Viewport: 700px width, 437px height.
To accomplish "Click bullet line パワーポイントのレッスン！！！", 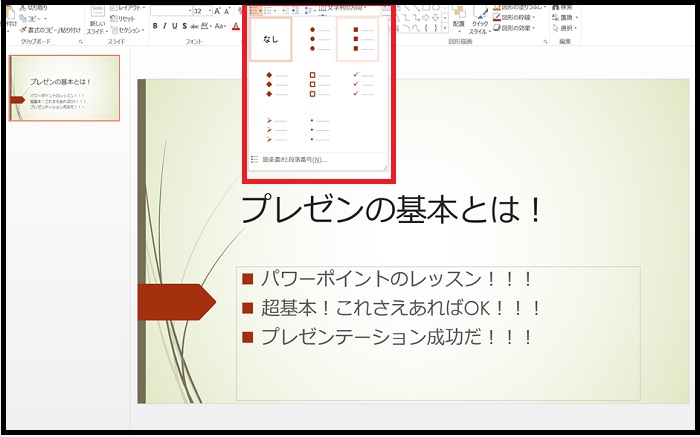I will (x=397, y=279).
